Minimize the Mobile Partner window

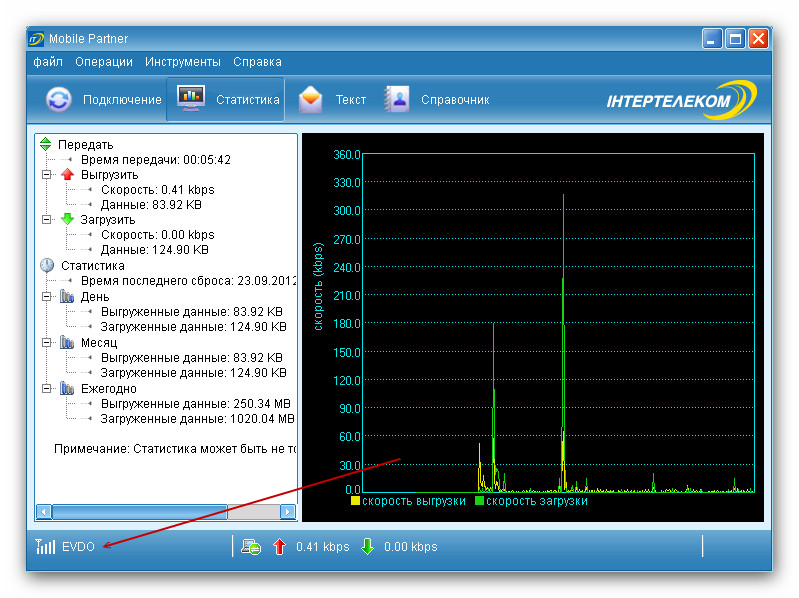click(x=712, y=39)
